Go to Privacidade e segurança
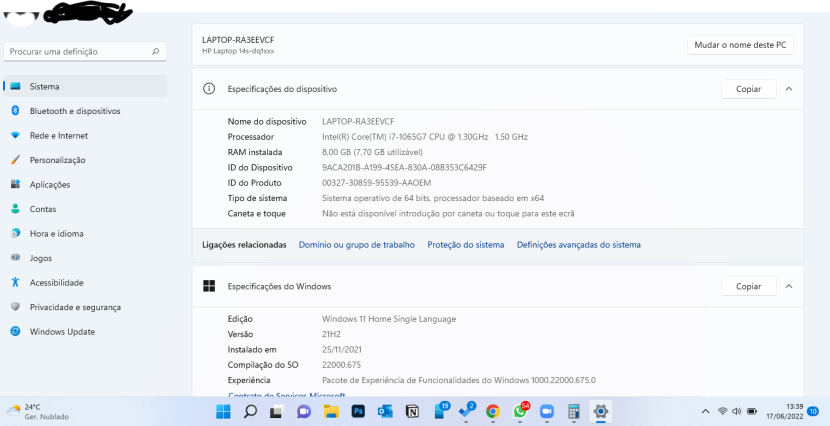Screen dimensions: 830x426 coord(85,307)
